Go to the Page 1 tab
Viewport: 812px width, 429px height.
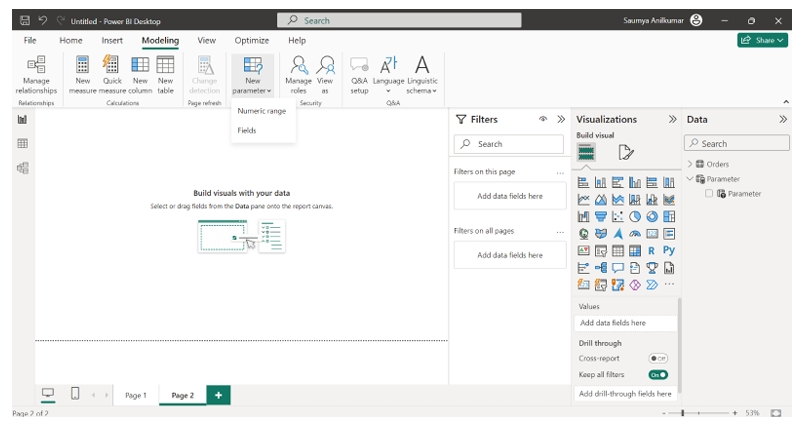pos(136,395)
